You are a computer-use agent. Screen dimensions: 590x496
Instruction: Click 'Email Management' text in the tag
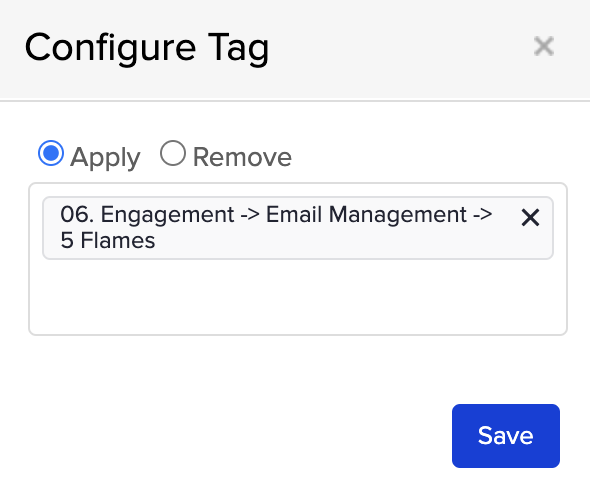point(366,215)
